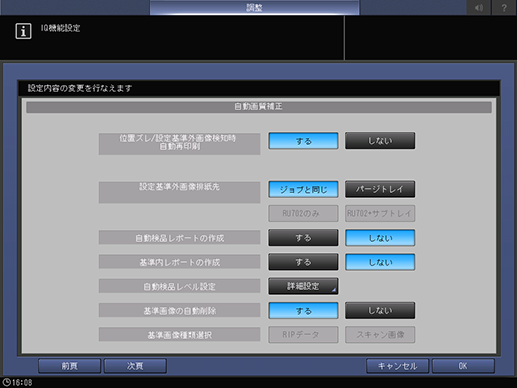The width and height of the screenshot is (517, 388).
Task: Click the clock icon in the status bar
Action: click(x=6, y=382)
